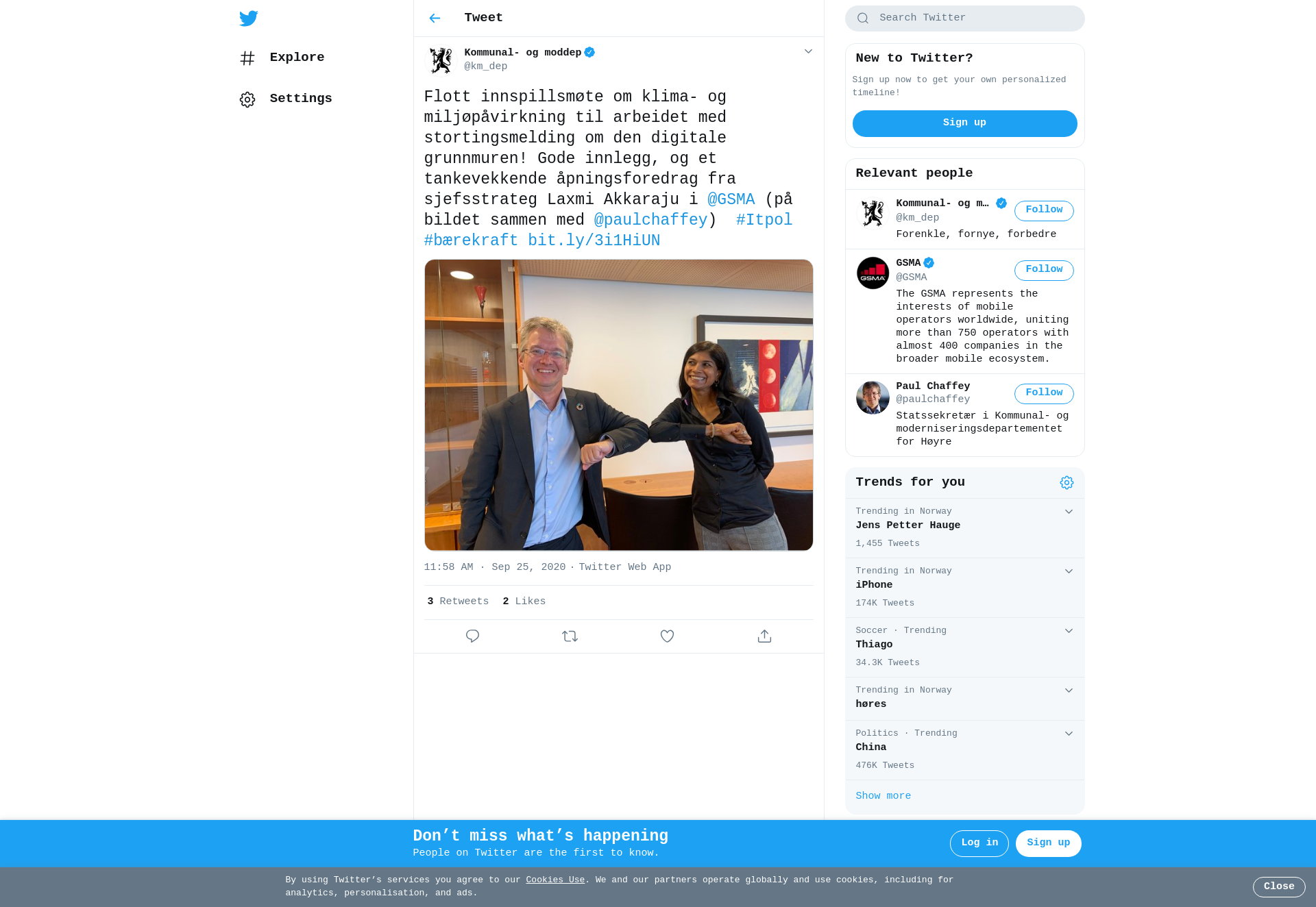Open trends settings gear icon
1316x907 pixels.
[1067, 483]
